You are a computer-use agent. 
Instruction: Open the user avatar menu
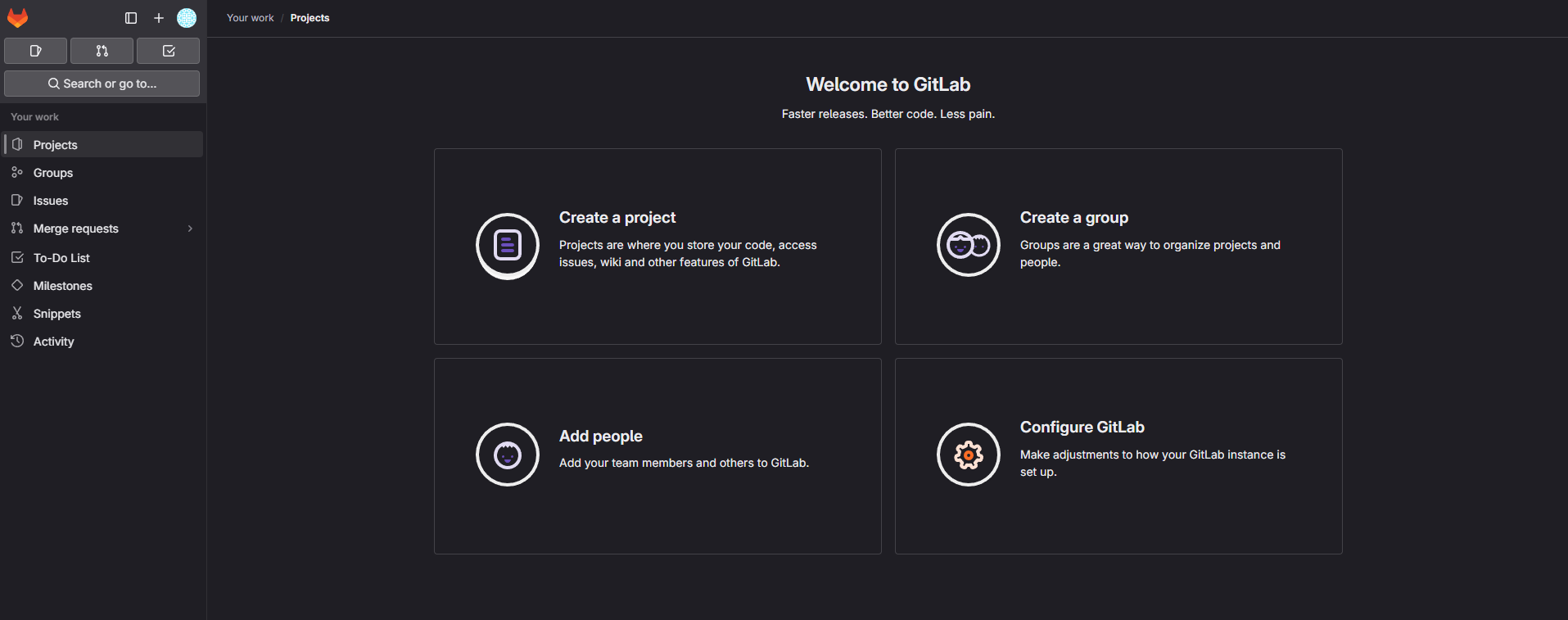pyautogui.click(x=187, y=18)
